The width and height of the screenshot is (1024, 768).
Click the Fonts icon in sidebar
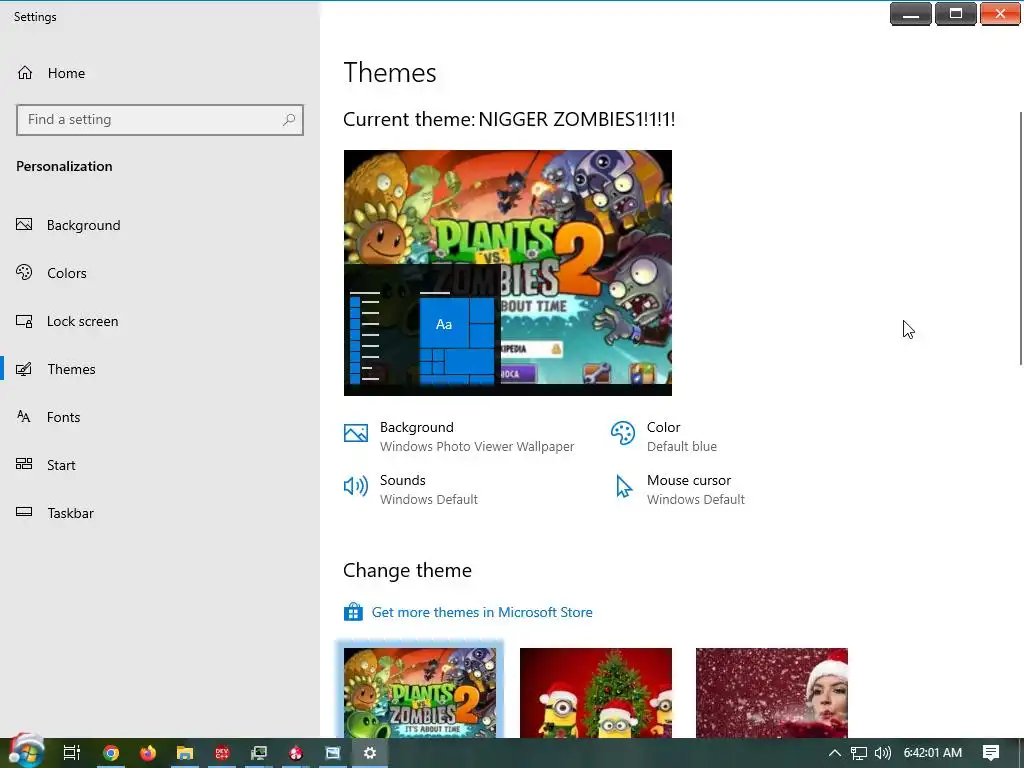[24, 417]
